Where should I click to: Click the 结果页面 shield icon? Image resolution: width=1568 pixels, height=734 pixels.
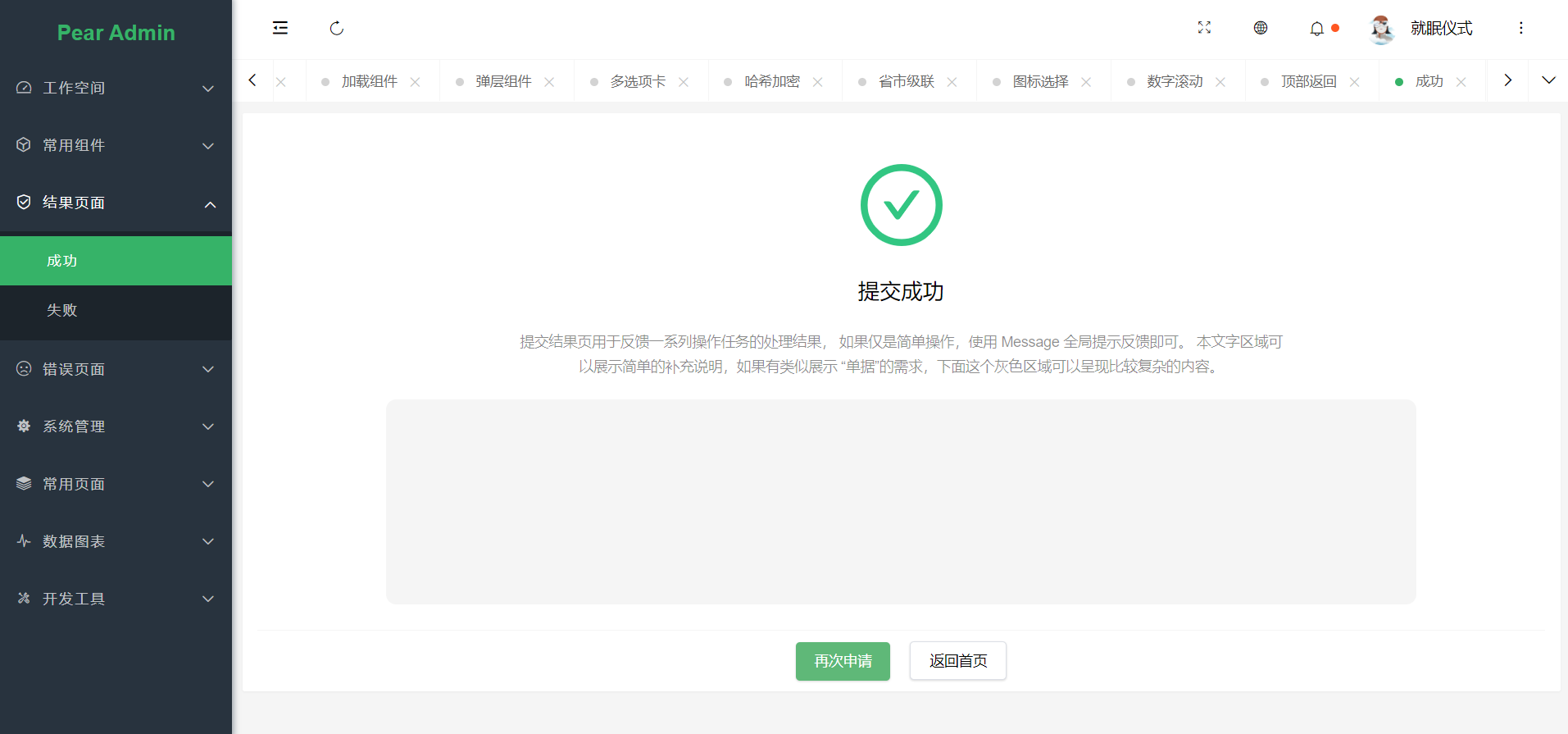[x=24, y=203]
